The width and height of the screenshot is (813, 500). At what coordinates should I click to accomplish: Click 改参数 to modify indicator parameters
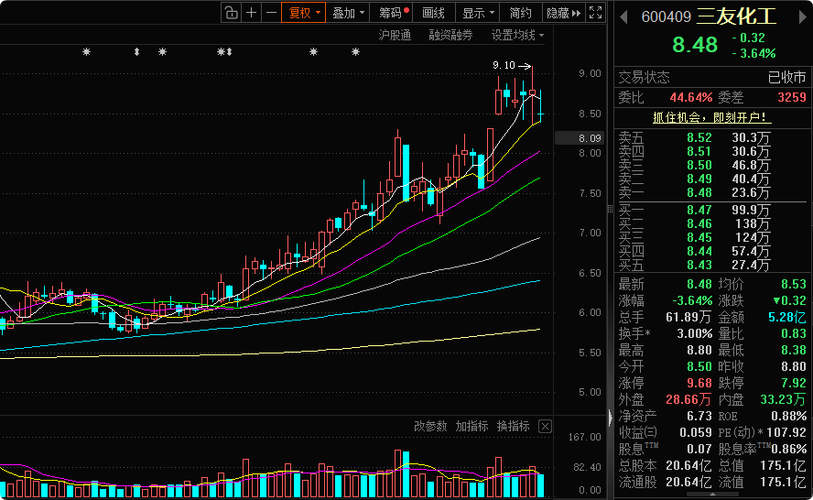pos(431,426)
